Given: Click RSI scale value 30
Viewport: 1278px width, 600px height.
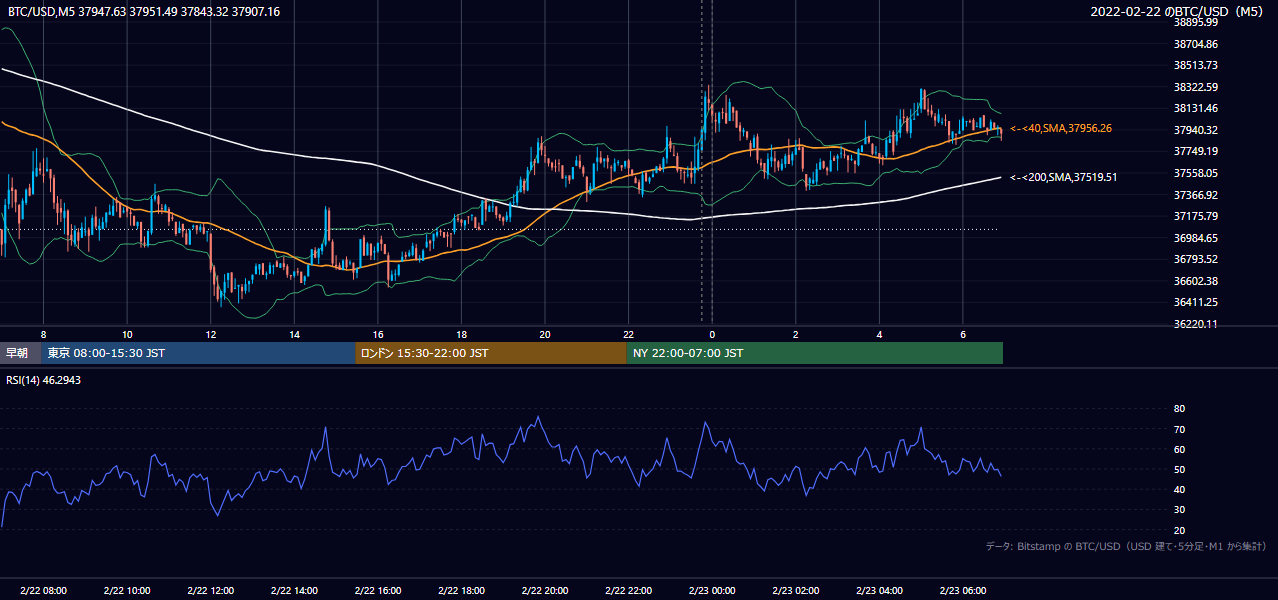Looking at the screenshot, I should 1179,509.
